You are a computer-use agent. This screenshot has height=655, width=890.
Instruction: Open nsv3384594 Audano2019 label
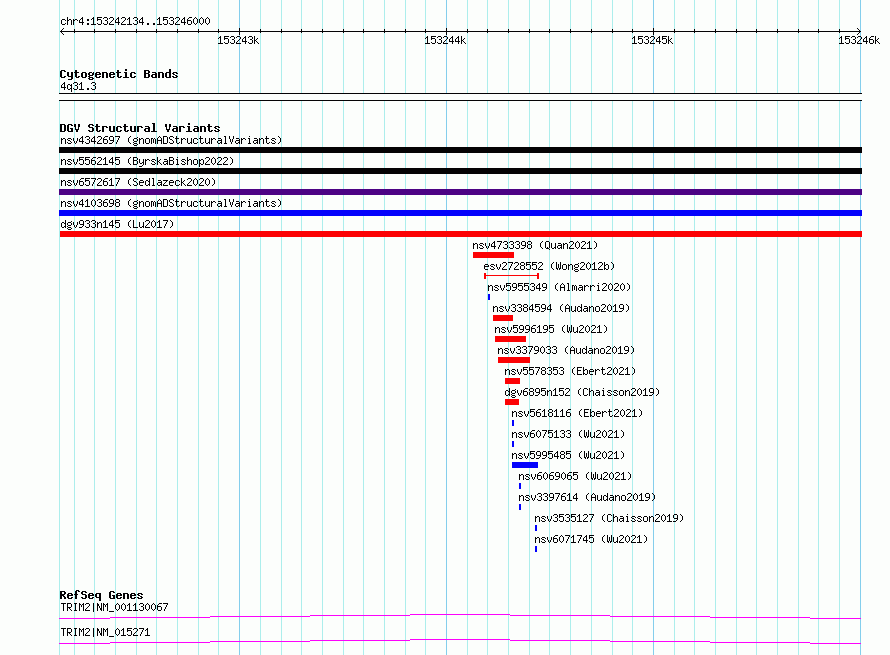[x=561, y=308]
